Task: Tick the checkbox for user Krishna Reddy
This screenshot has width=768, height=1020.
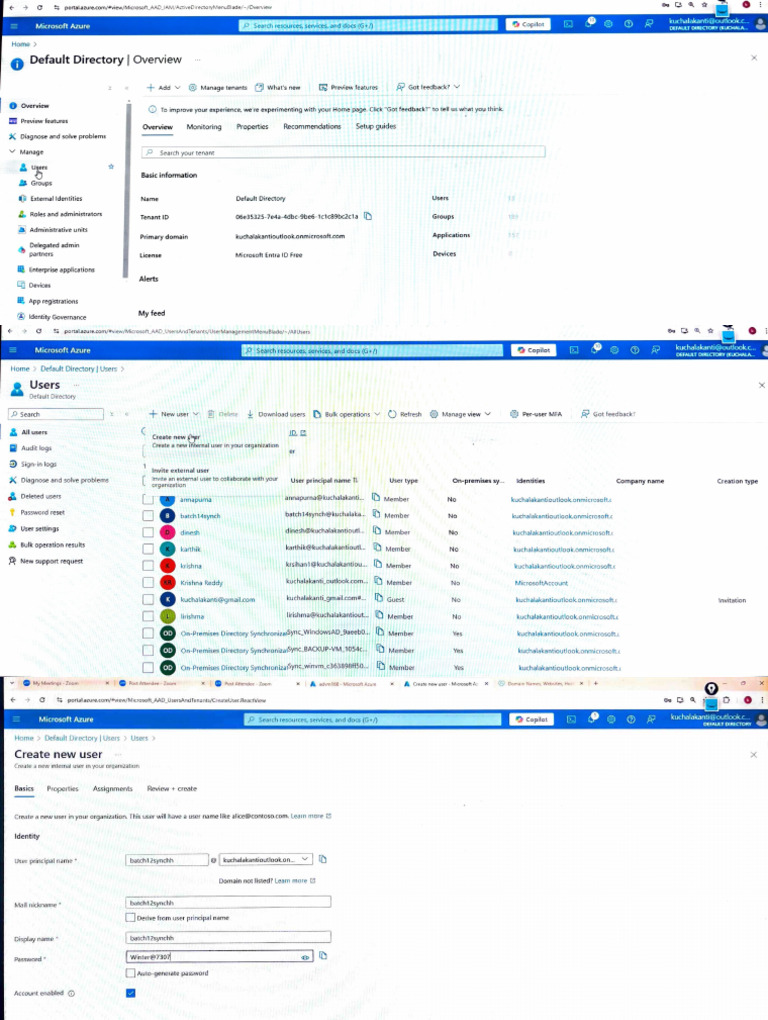Action: click(148, 582)
